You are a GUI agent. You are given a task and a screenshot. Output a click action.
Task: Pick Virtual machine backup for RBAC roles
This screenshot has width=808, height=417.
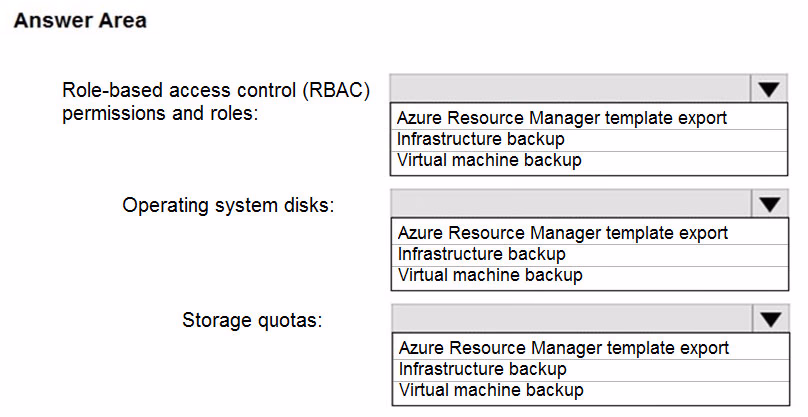coord(589,161)
